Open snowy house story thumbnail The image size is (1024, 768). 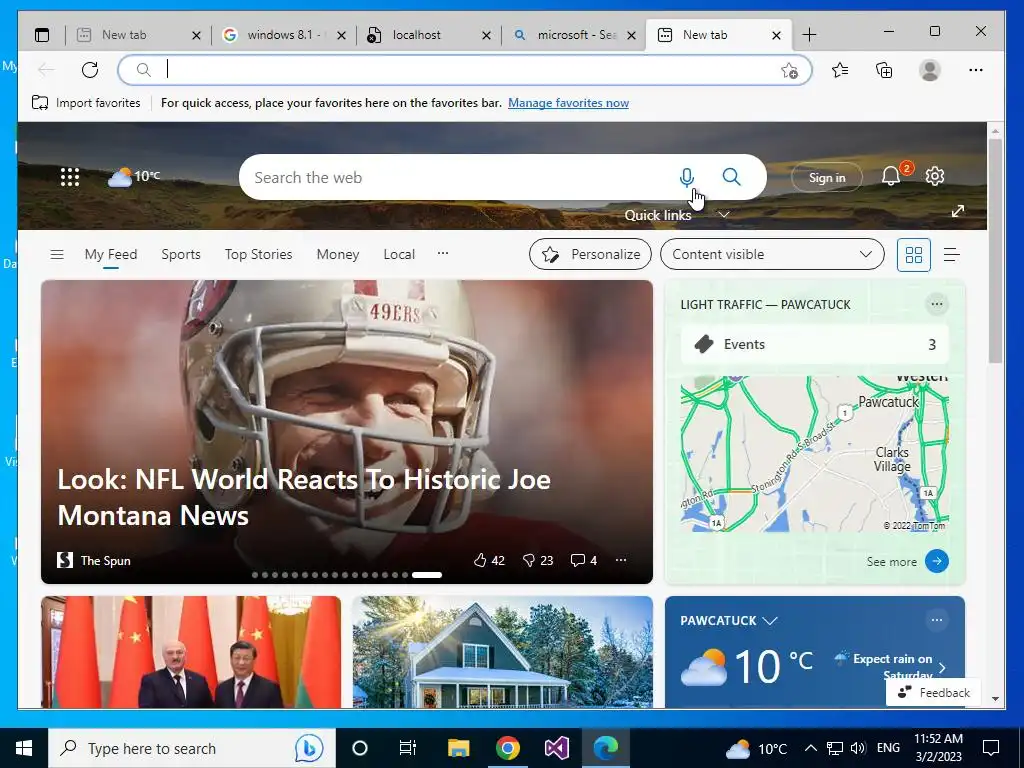tap(503, 652)
